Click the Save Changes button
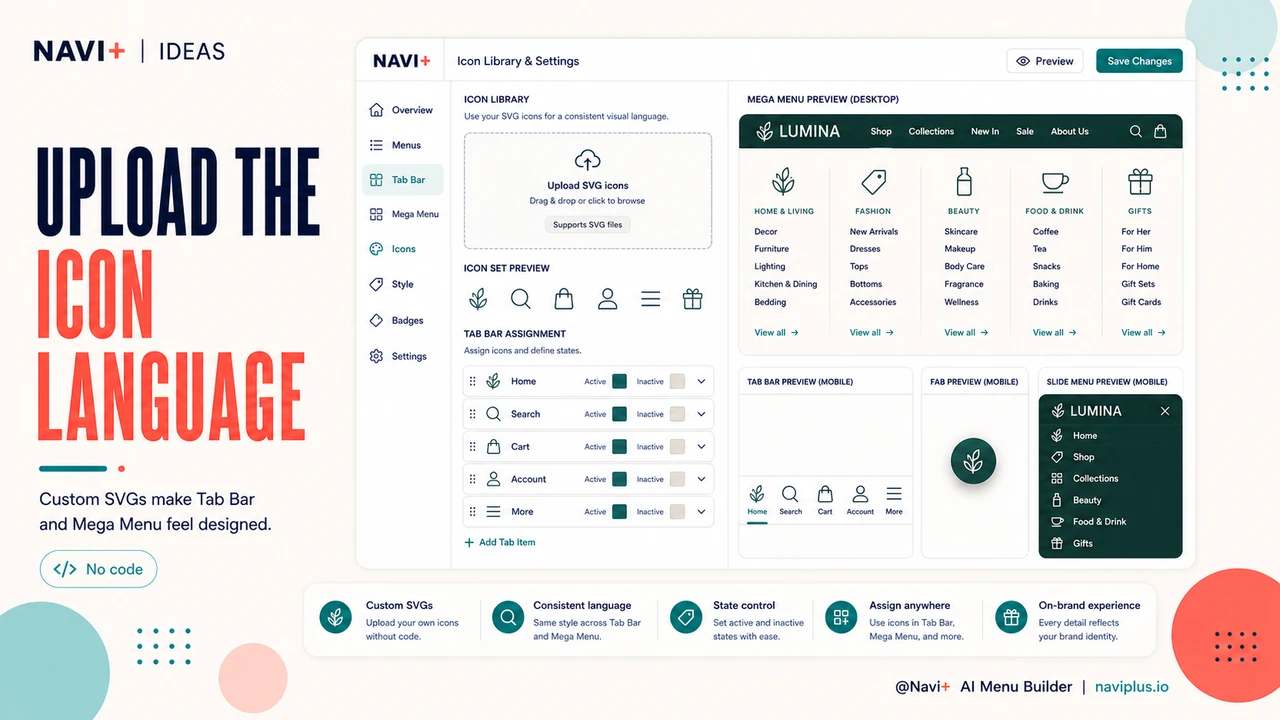Viewport: 1280px width, 720px height. pyautogui.click(x=1139, y=61)
